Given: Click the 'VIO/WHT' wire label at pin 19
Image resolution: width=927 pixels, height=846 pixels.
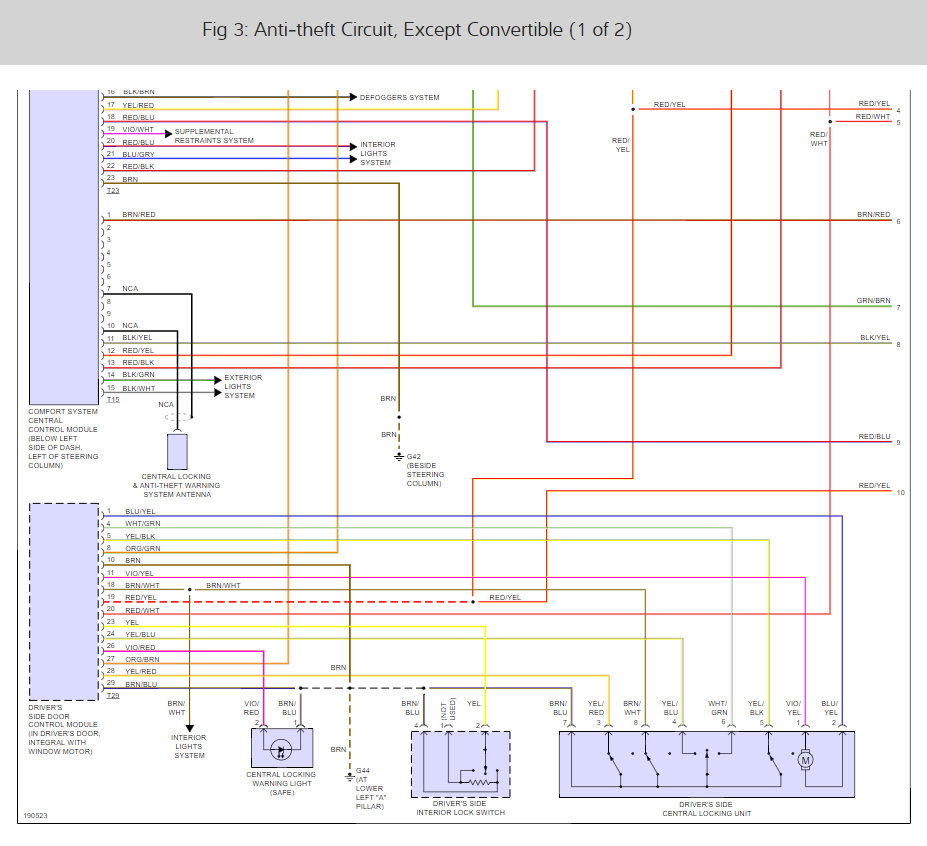Looking at the screenshot, I should click(x=138, y=129).
